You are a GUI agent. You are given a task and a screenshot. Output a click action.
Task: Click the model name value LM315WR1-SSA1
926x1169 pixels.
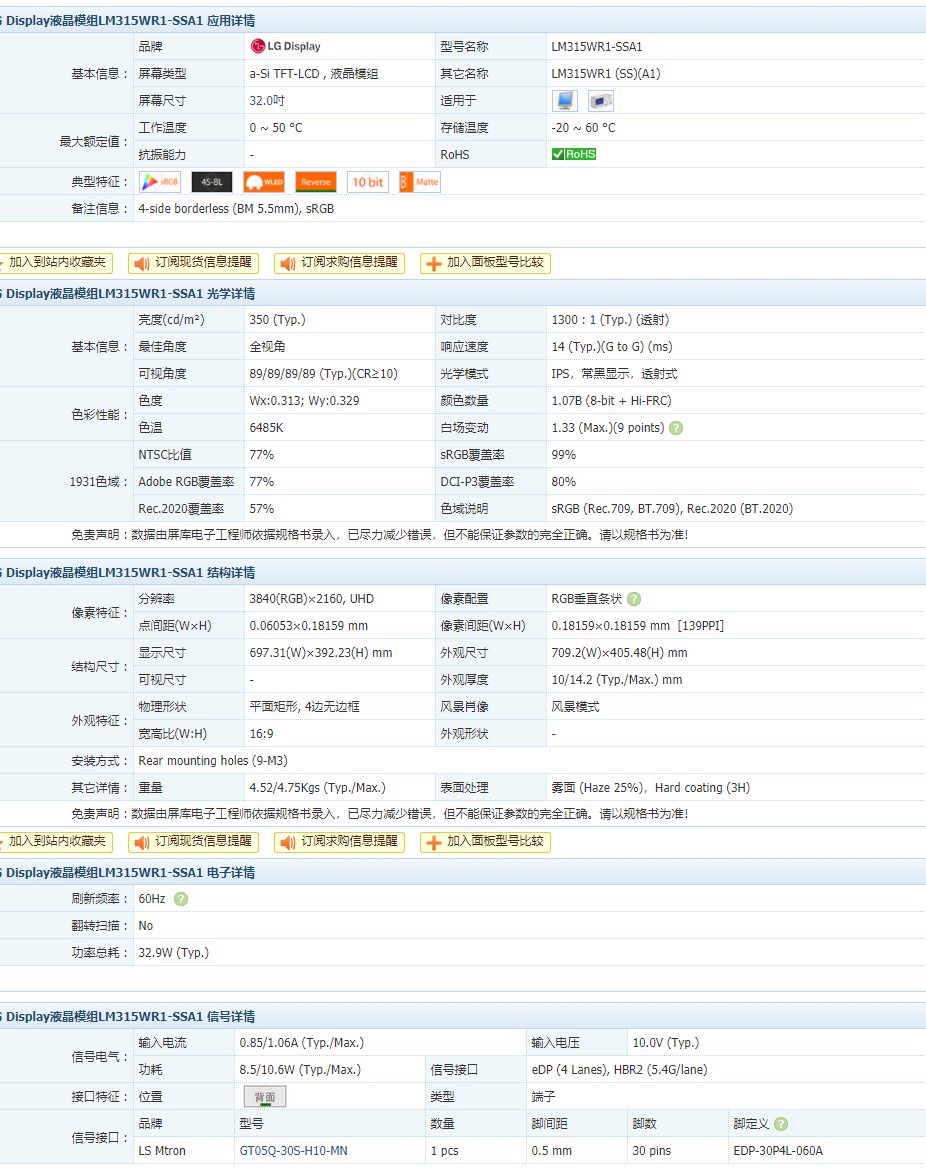tap(596, 46)
